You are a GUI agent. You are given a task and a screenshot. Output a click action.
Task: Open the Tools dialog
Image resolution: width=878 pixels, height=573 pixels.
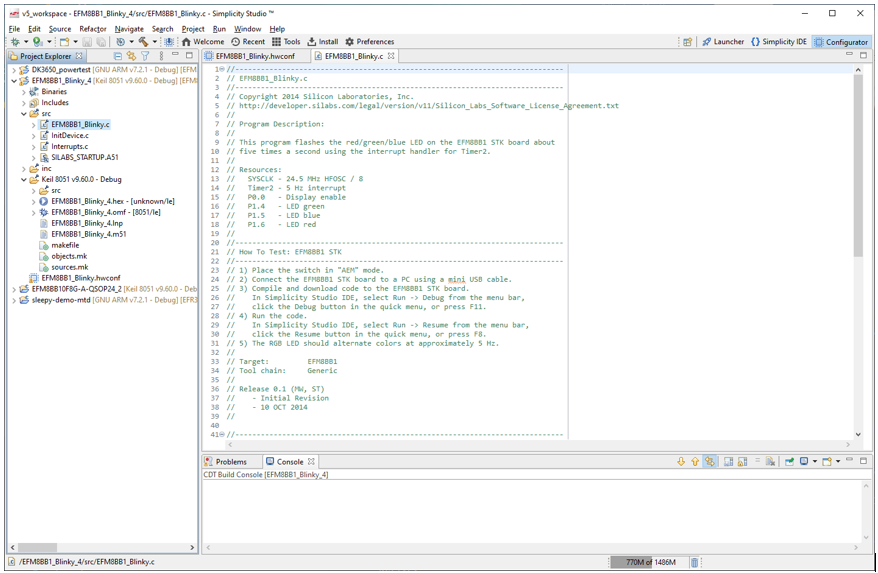coord(286,42)
